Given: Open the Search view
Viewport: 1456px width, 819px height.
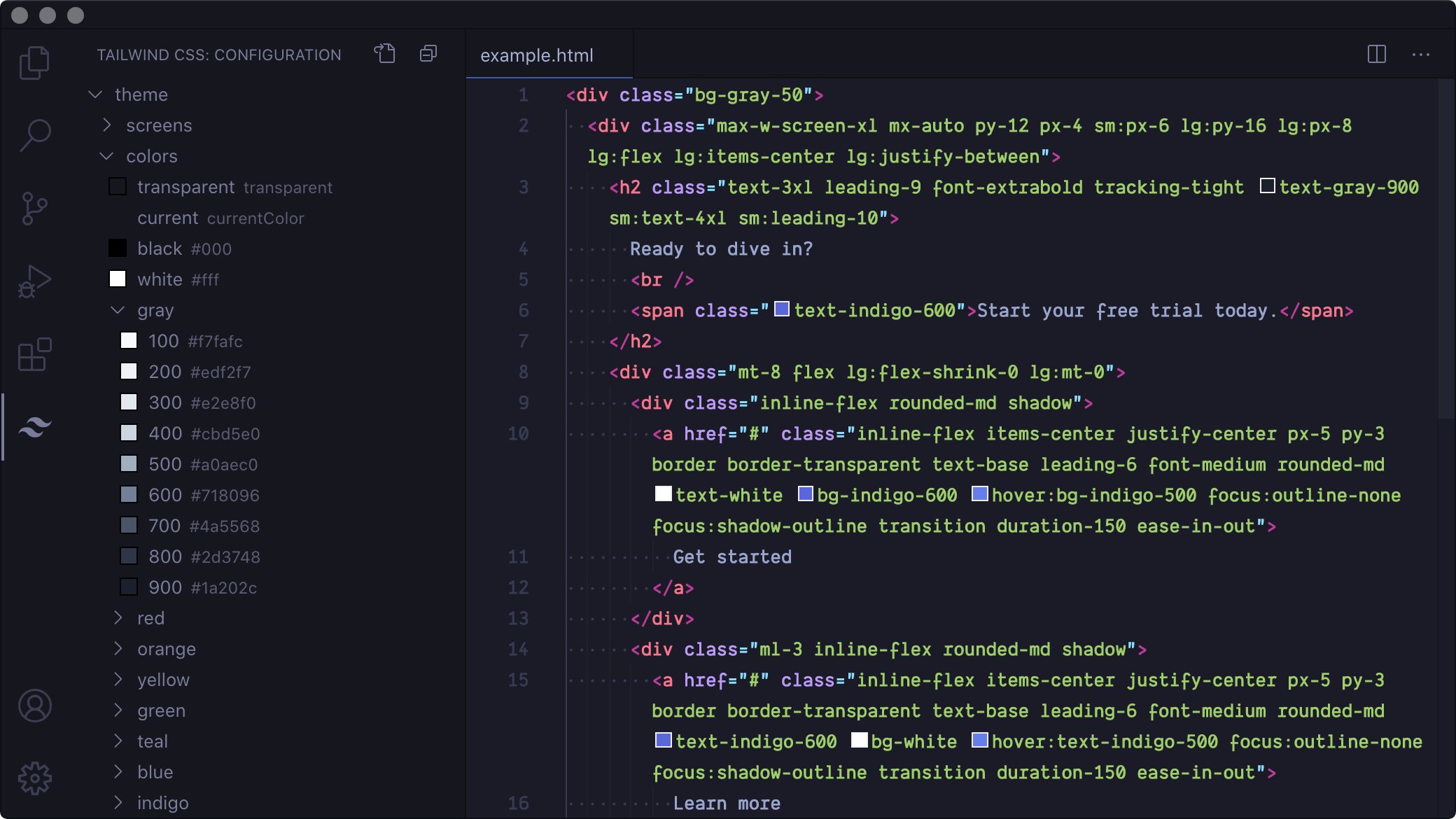Looking at the screenshot, I should (34, 135).
